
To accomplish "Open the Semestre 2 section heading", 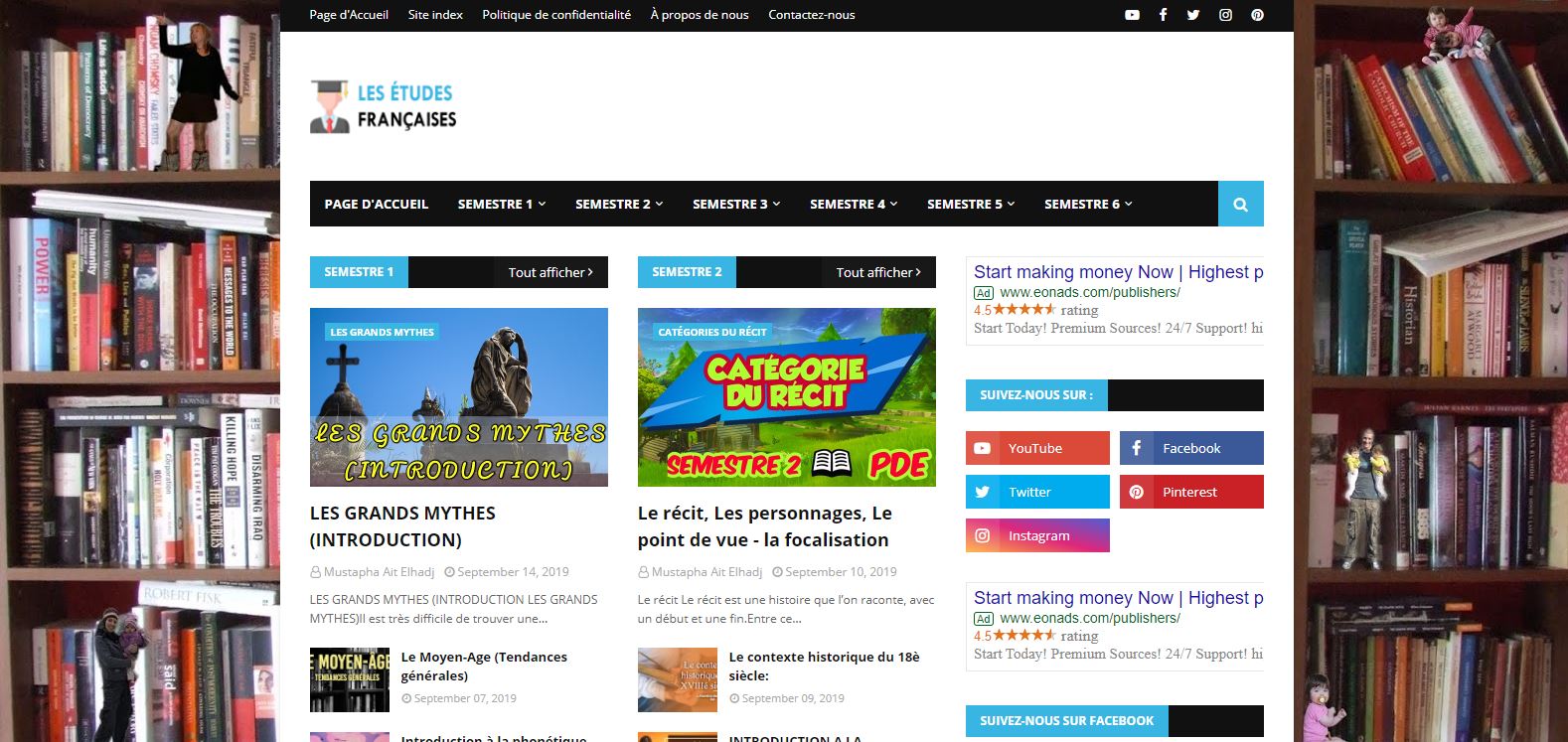I will pos(687,272).
